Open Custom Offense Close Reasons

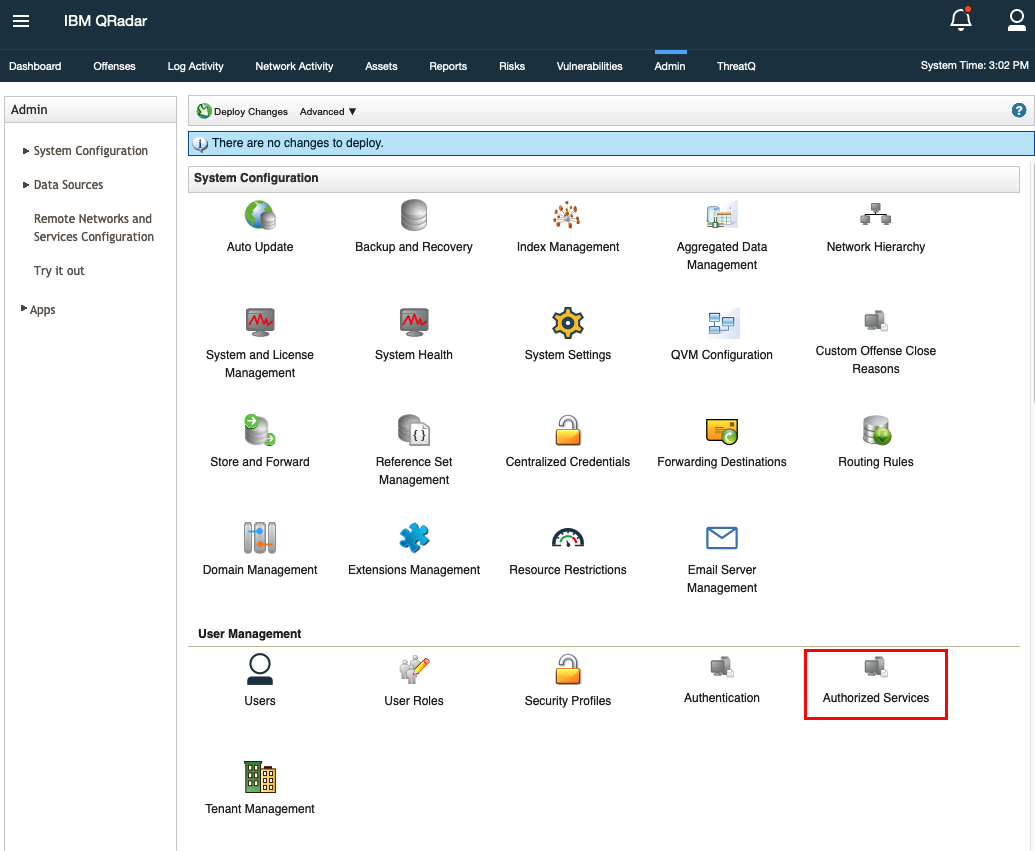[x=876, y=341]
